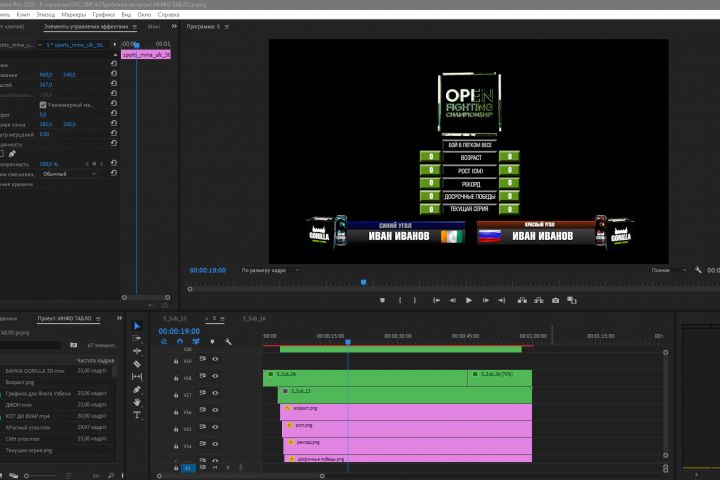Screen dimensions: 720x480
Task: Toggle sync lock on track V18
Action: pyautogui.click(x=202, y=376)
